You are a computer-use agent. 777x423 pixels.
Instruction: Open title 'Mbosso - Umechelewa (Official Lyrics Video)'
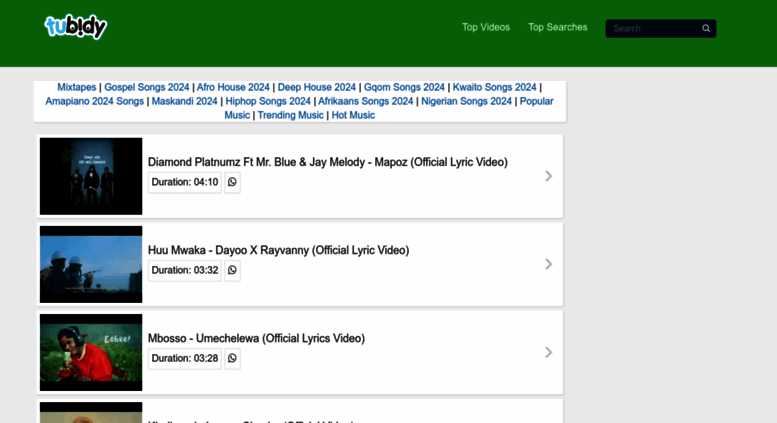[256, 338]
